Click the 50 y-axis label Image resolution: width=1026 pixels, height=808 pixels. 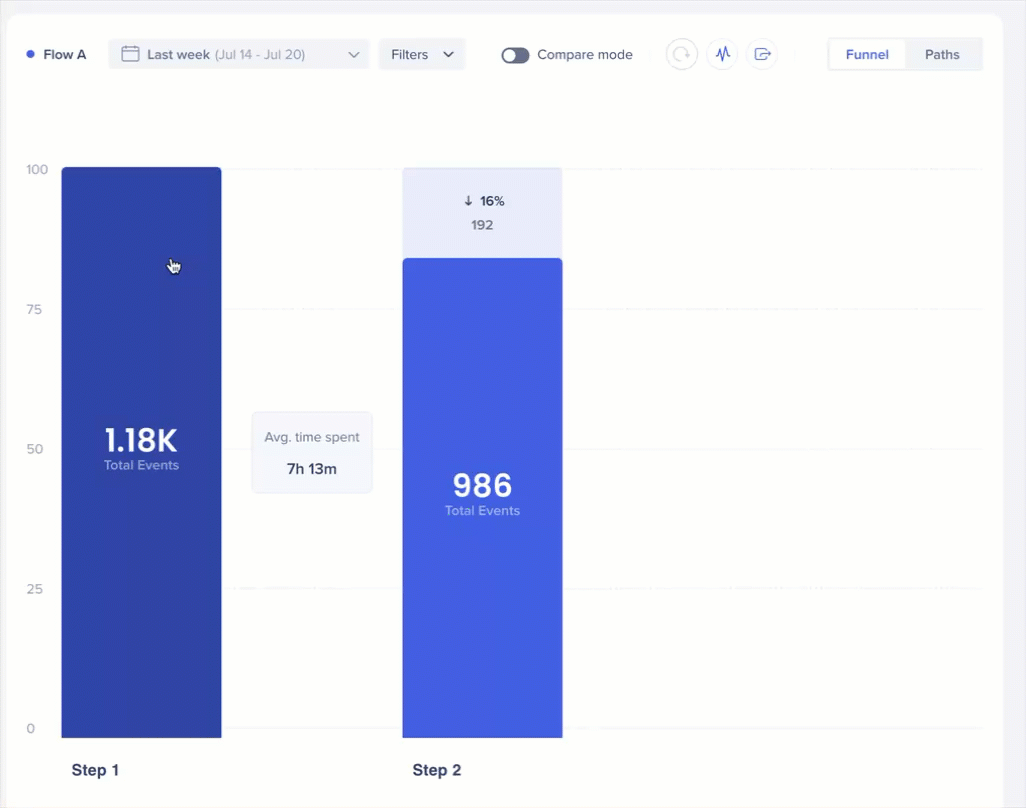[x=35, y=449]
